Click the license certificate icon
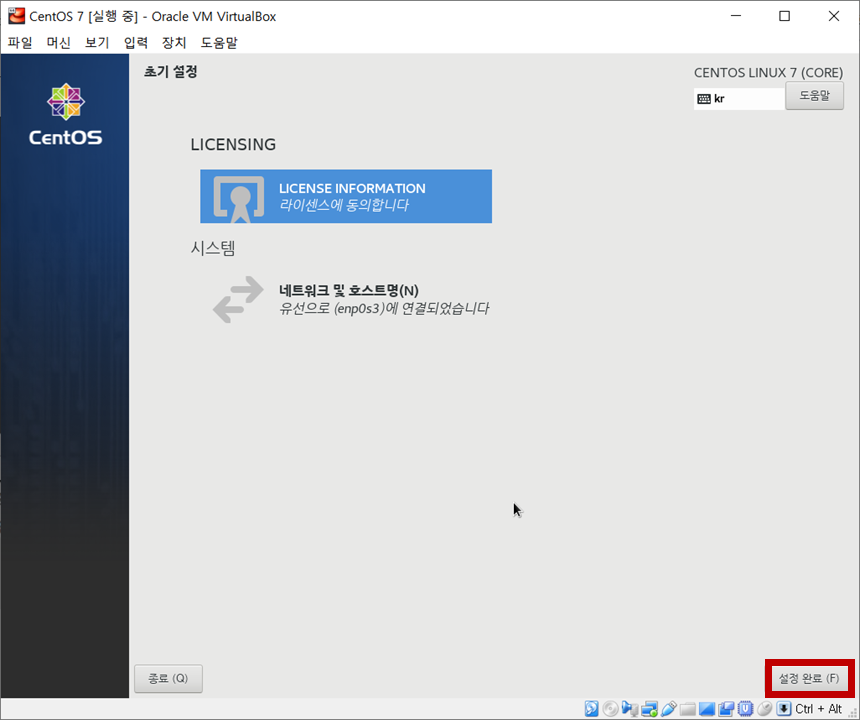 coord(238,198)
